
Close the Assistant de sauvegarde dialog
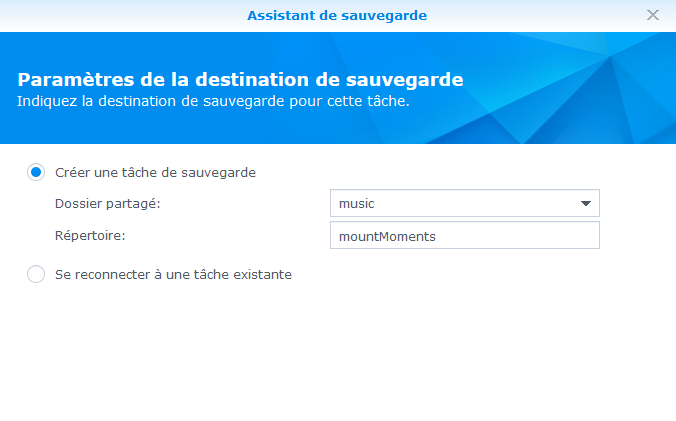pos(653,15)
